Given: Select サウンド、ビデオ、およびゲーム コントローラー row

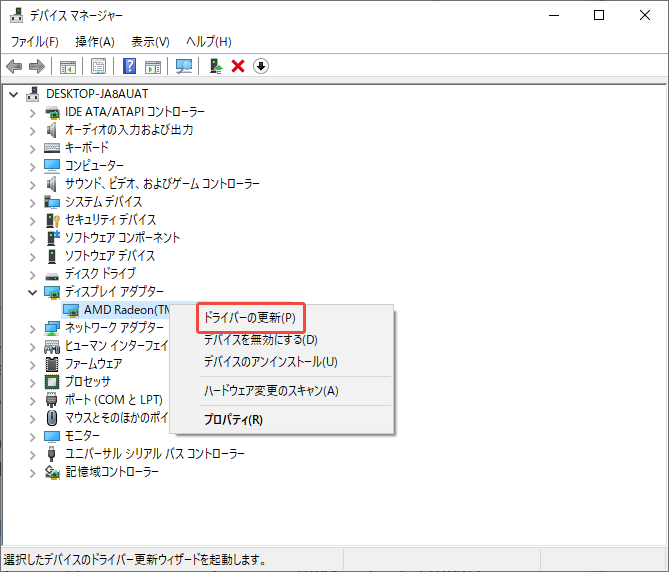Looking at the screenshot, I should click(162, 184).
